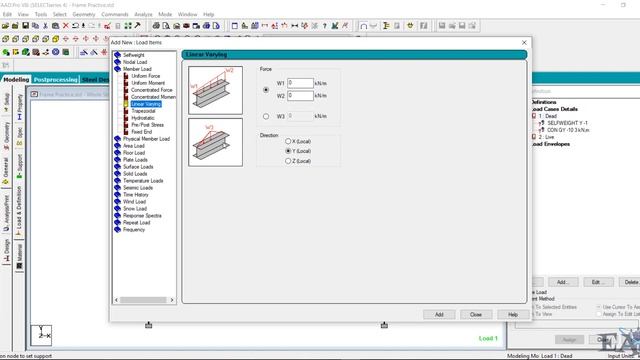
Task: Open the Geometry page on the left sidebar
Action: coord(6,136)
